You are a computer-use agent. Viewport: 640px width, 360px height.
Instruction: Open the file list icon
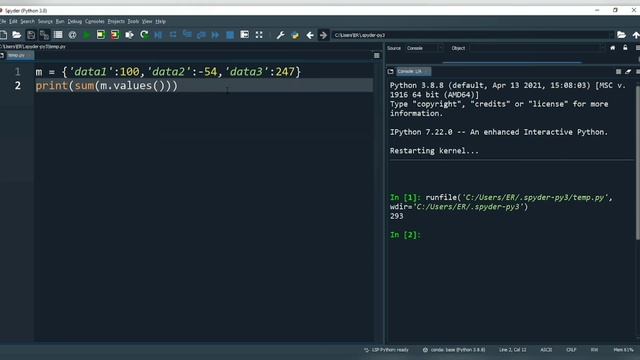tap(58, 35)
